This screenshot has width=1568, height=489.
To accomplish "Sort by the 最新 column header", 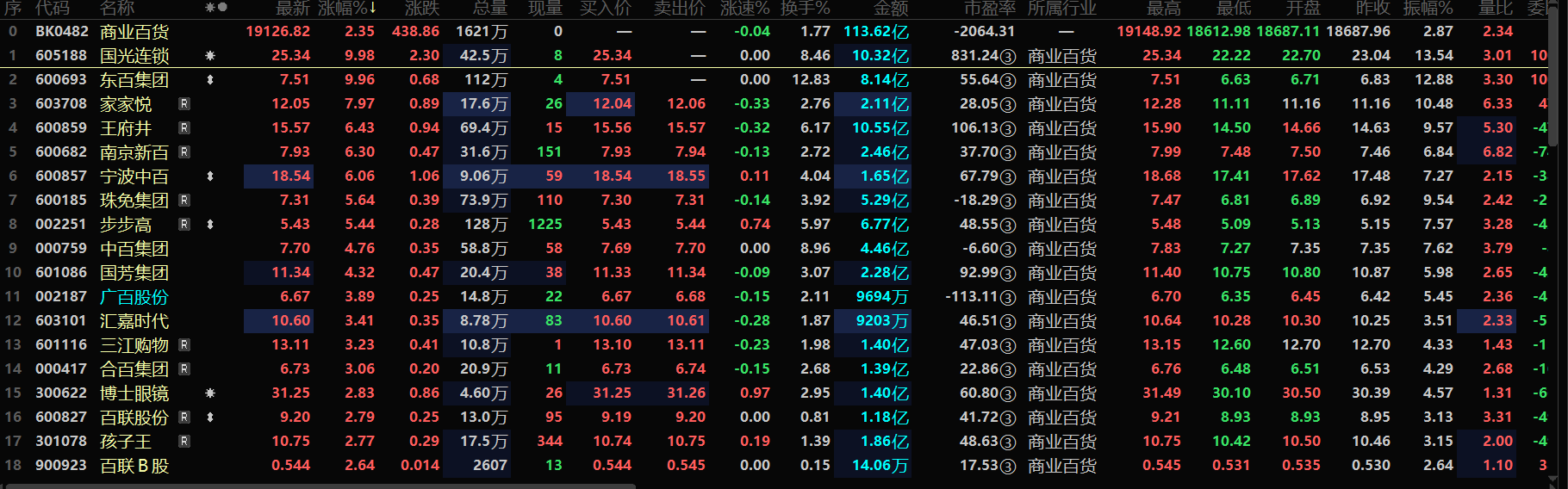I will pyautogui.click(x=293, y=8).
